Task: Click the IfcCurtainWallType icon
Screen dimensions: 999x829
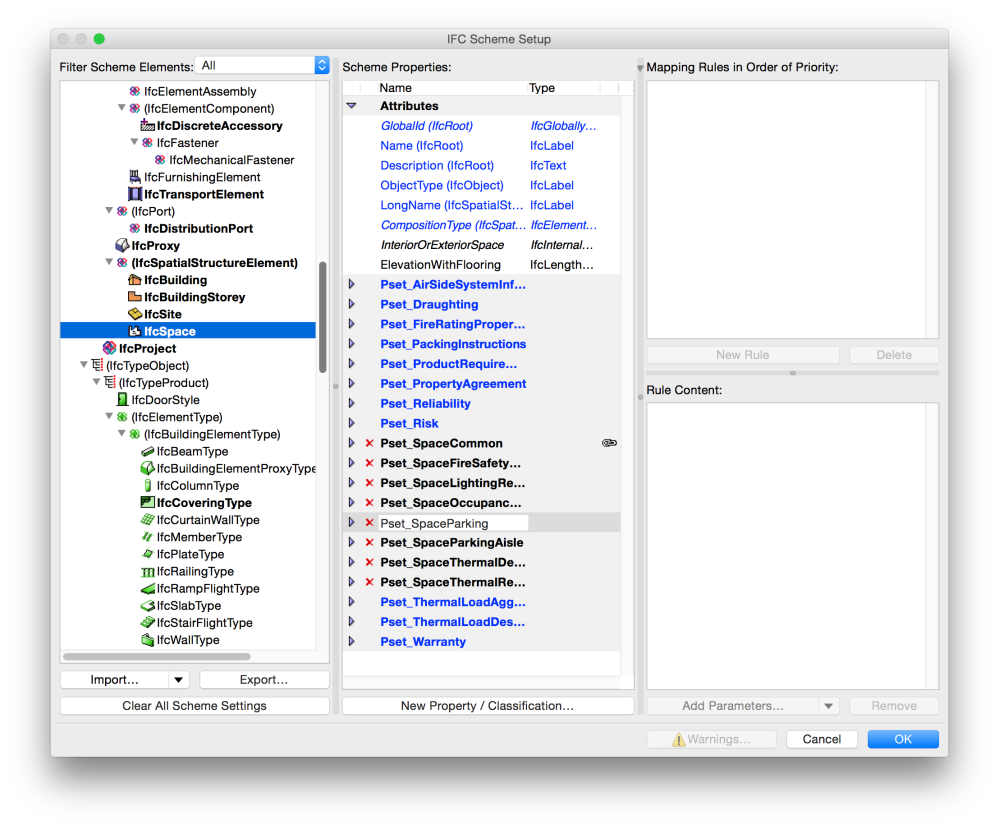Action: (x=148, y=519)
